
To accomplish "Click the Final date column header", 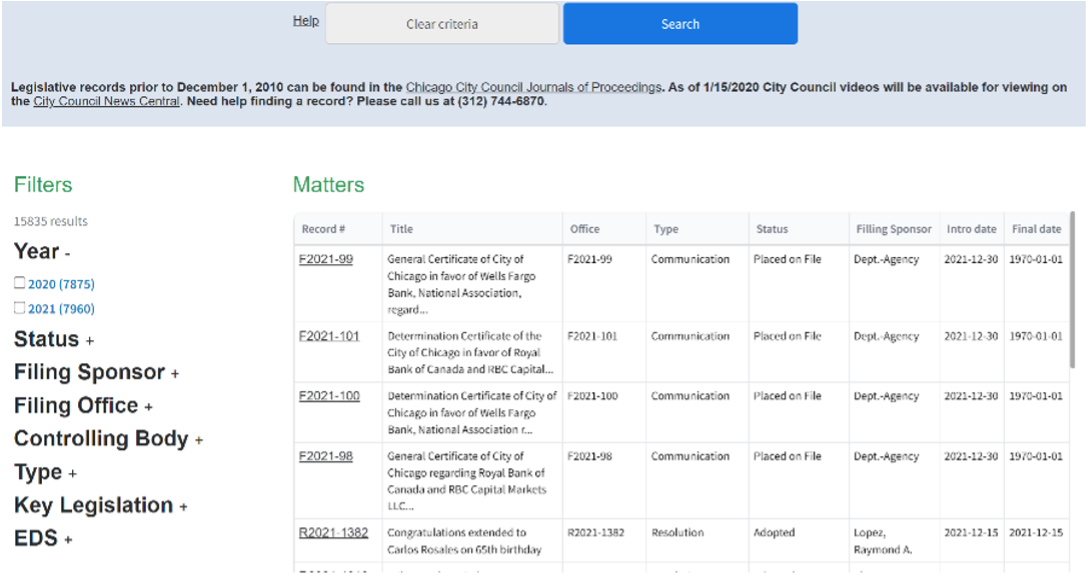I will (x=1036, y=229).
